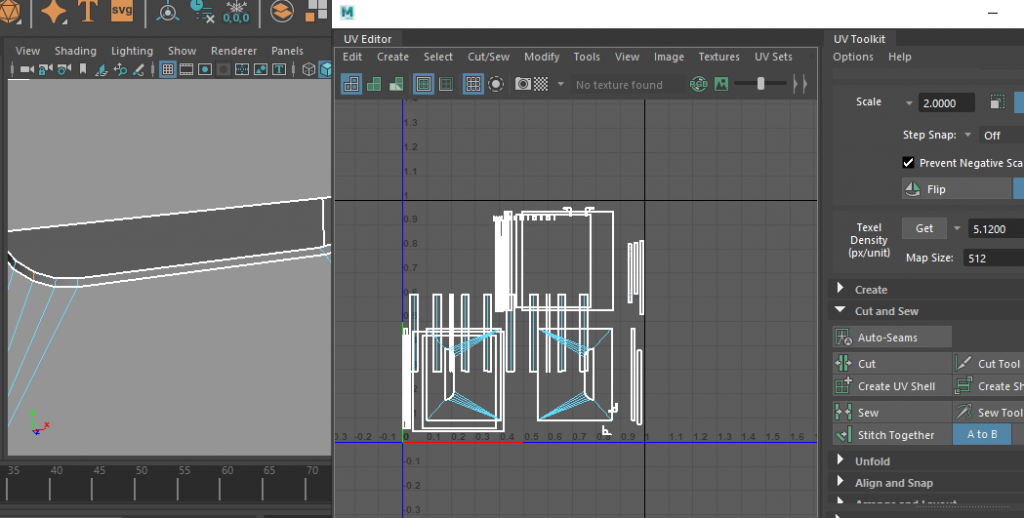The image size is (1024, 518).
Task: Open the Cut/Sew menu
Action: 488,57
